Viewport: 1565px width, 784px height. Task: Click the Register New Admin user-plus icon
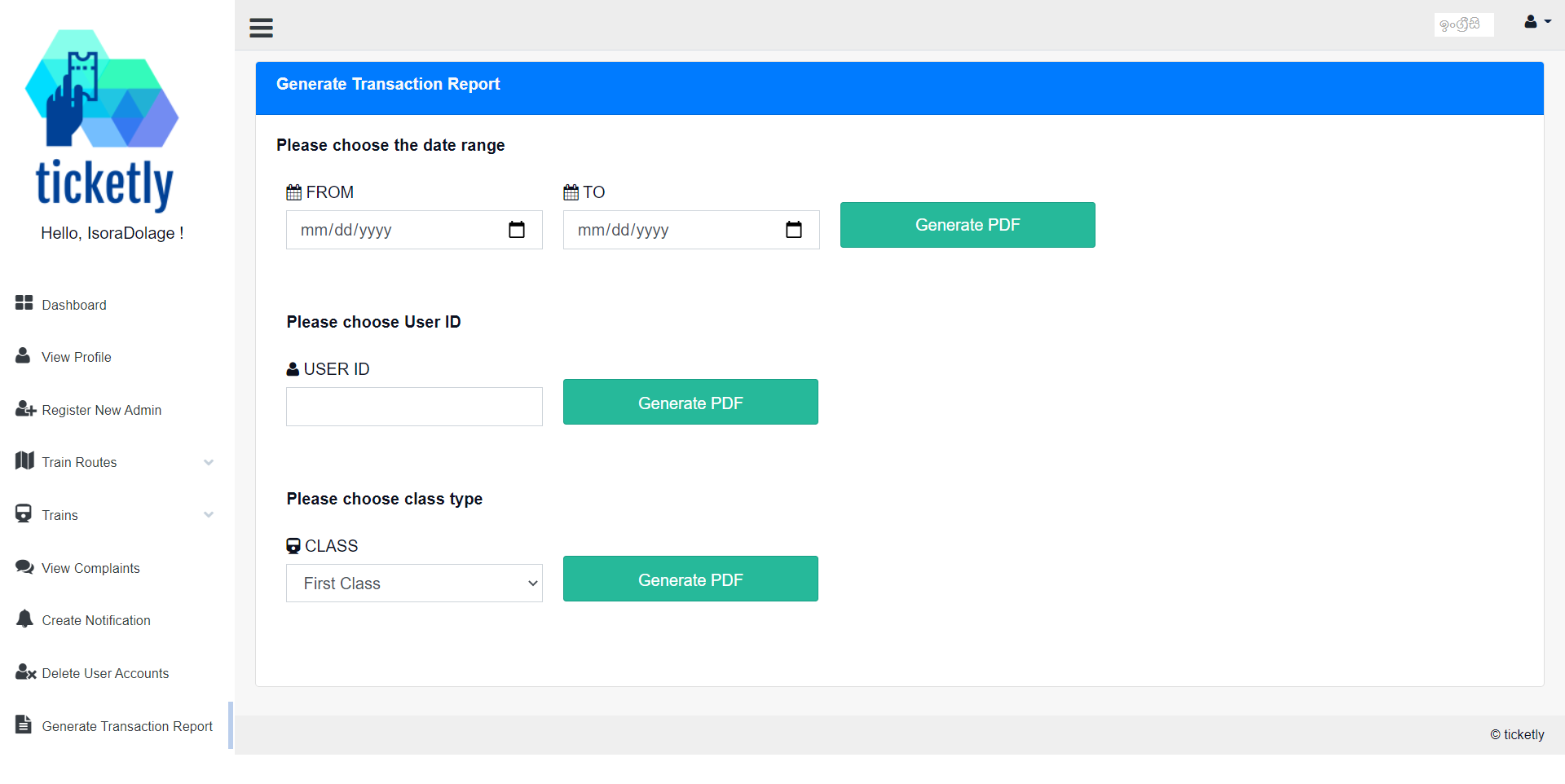[25, 409]
